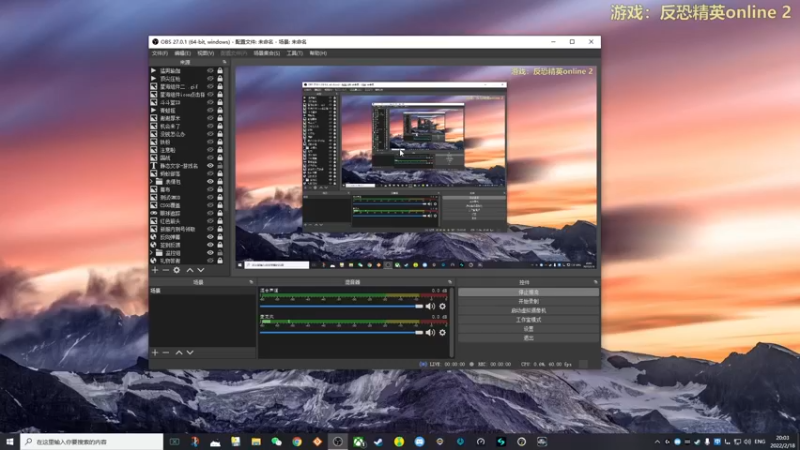This screenshot has width=800, height=450.
Task: Click the Windows taskbar search box
Action: 92,442
